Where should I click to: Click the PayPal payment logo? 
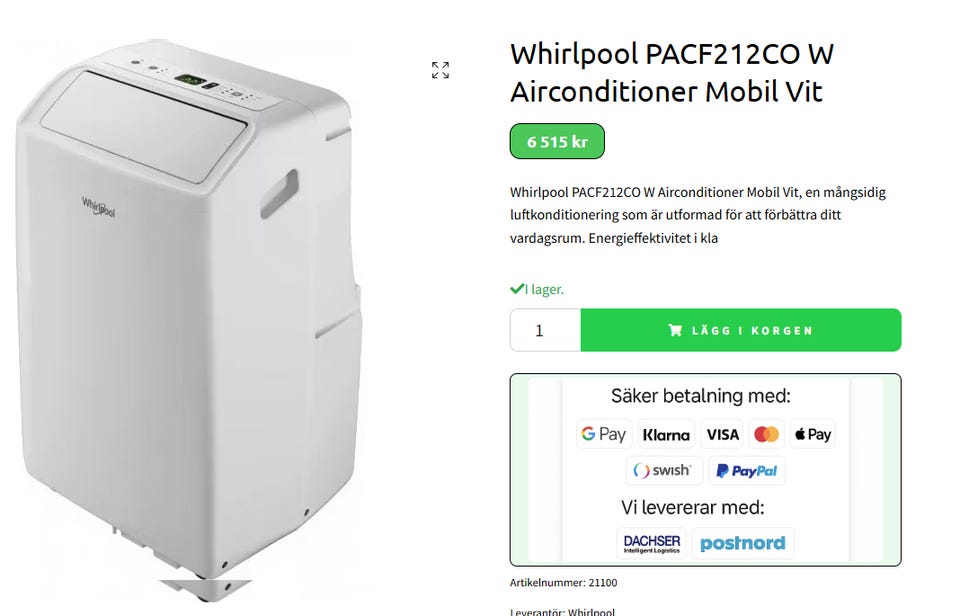(x=747, y=470)
